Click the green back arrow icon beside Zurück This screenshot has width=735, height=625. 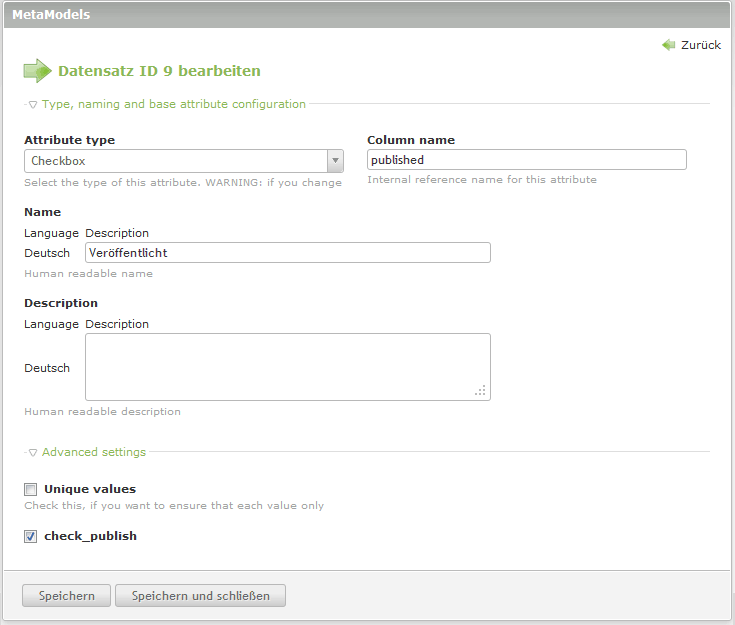(x=669, y=45)
